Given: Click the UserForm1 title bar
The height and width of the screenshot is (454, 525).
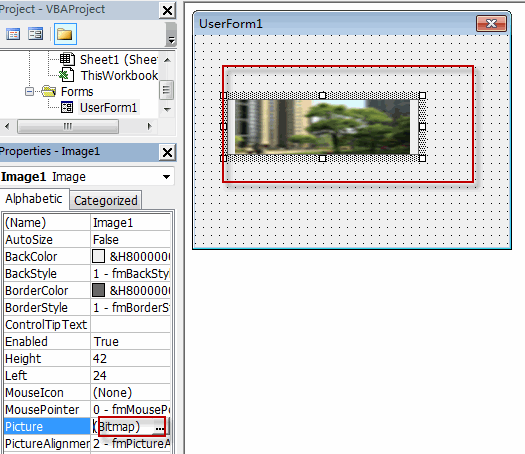Looking at the screenshot, I should (x=335, y=24).
